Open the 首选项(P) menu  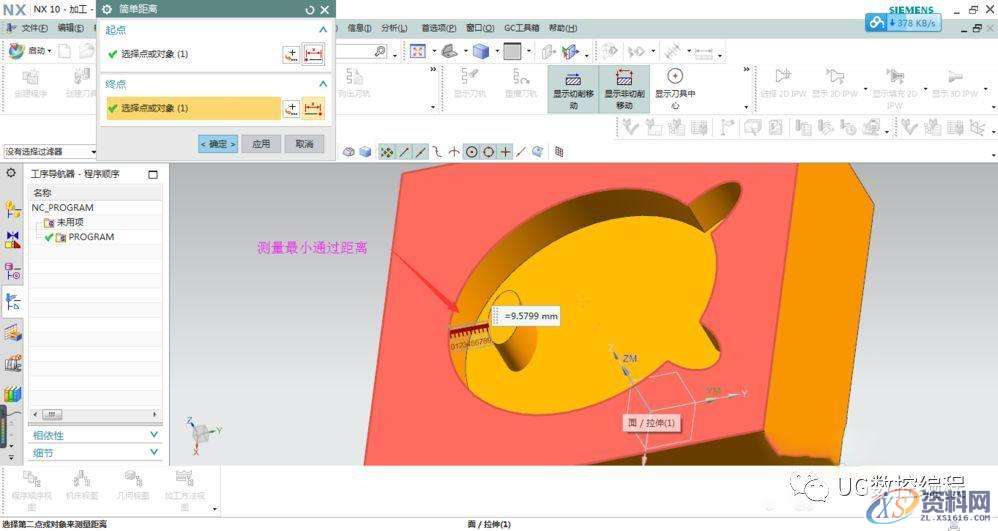pos(439,28)
